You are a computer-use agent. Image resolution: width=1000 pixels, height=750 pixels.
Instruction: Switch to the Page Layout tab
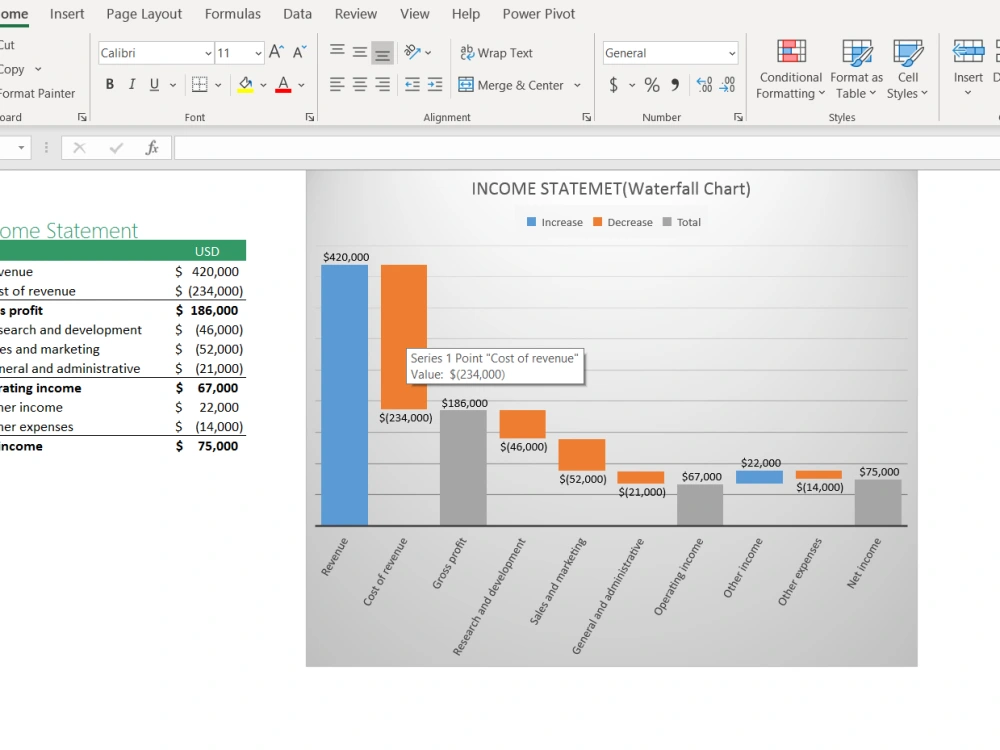coord(144,14)
